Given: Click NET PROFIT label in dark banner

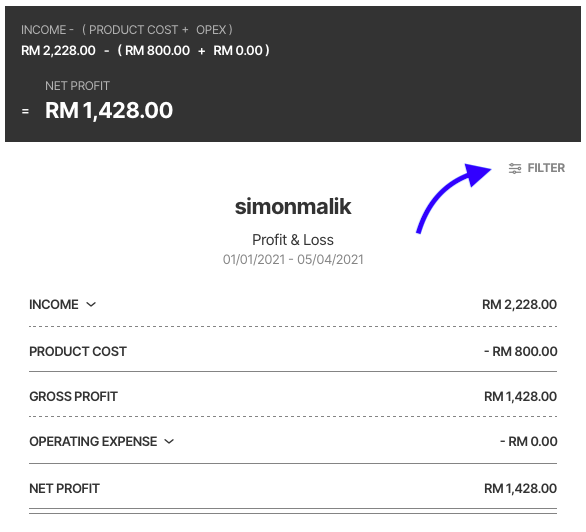Looking at the screenshot, I should point(77,86).
